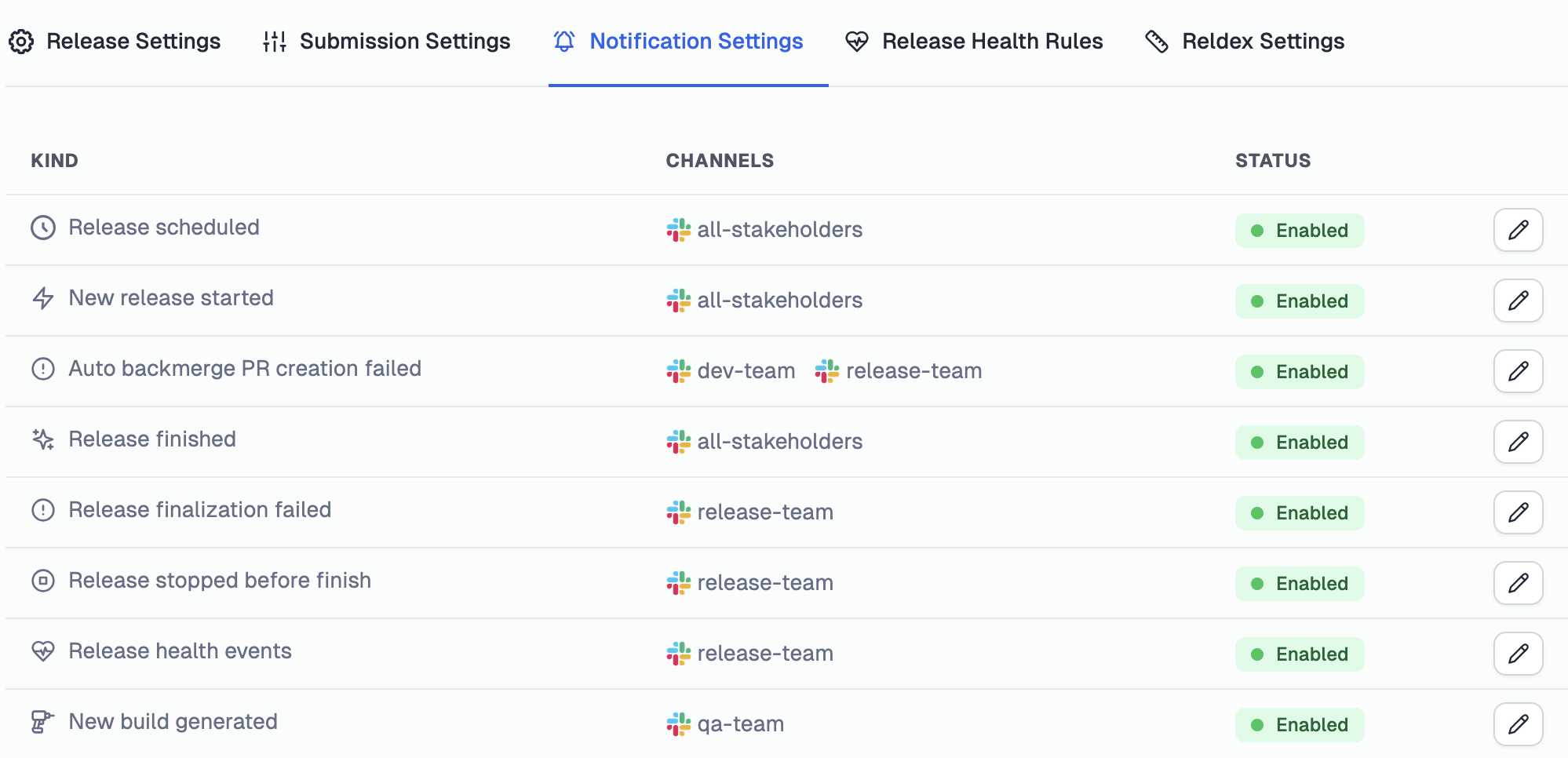
Task: Click the Enabled status badge for Release scheduled
Action: (1300, 231)
